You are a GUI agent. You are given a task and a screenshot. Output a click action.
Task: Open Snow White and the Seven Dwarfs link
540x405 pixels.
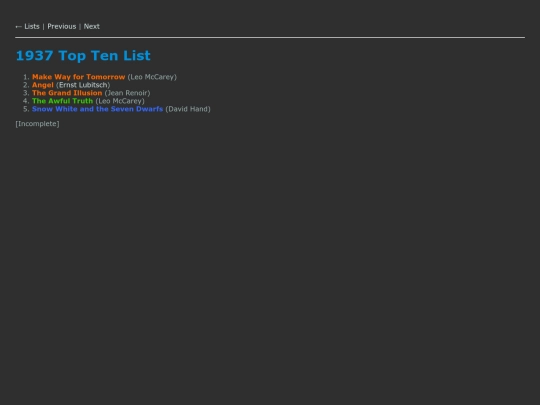coord(97,109)
